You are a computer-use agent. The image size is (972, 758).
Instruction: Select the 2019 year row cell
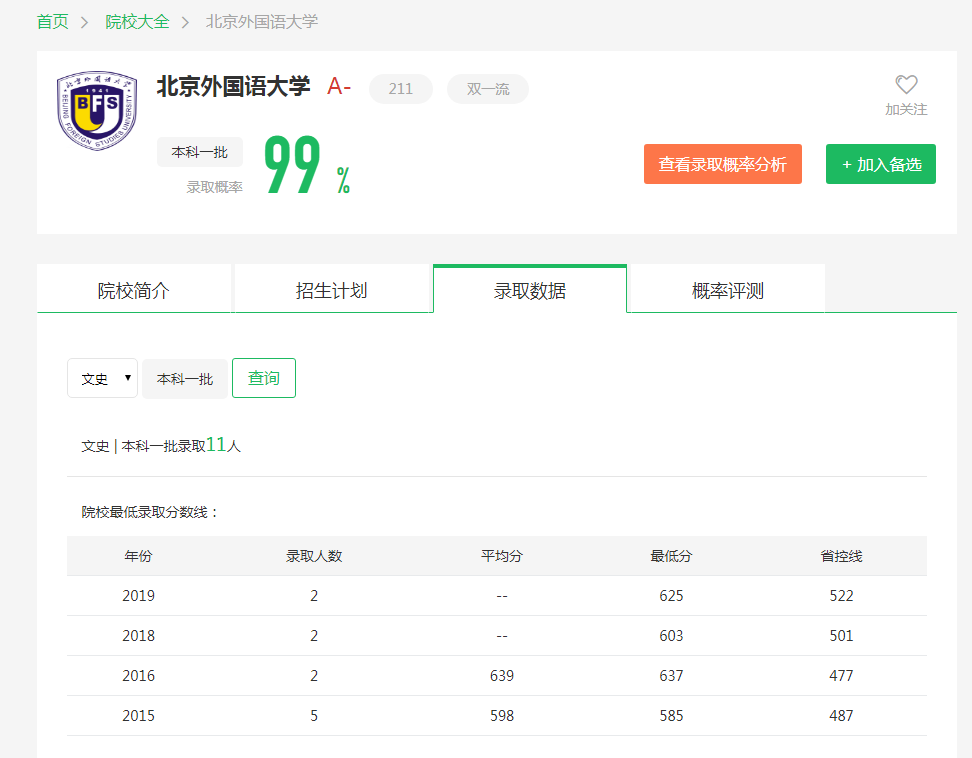(138, 596)
